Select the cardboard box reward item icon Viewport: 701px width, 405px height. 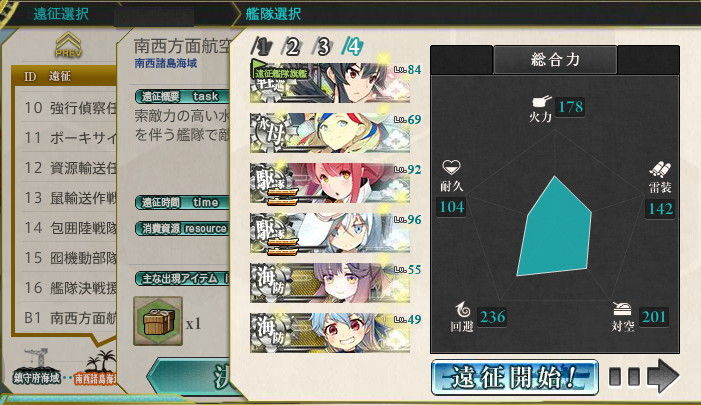pyautogui.click(x=158, y=321)
